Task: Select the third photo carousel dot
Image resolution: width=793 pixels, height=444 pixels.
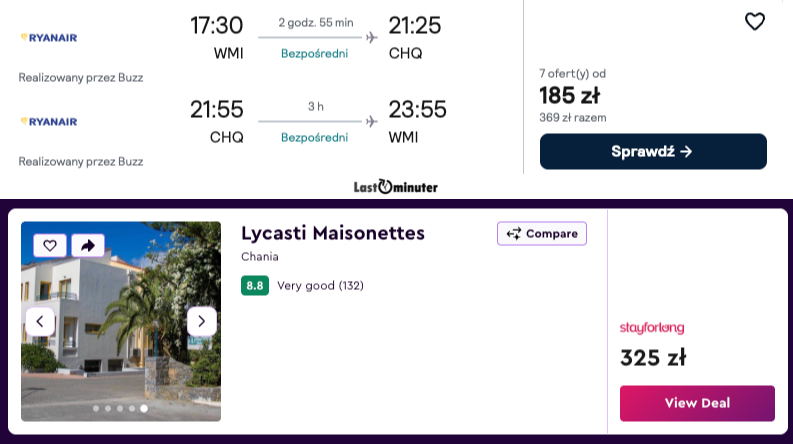Action: 120,408
